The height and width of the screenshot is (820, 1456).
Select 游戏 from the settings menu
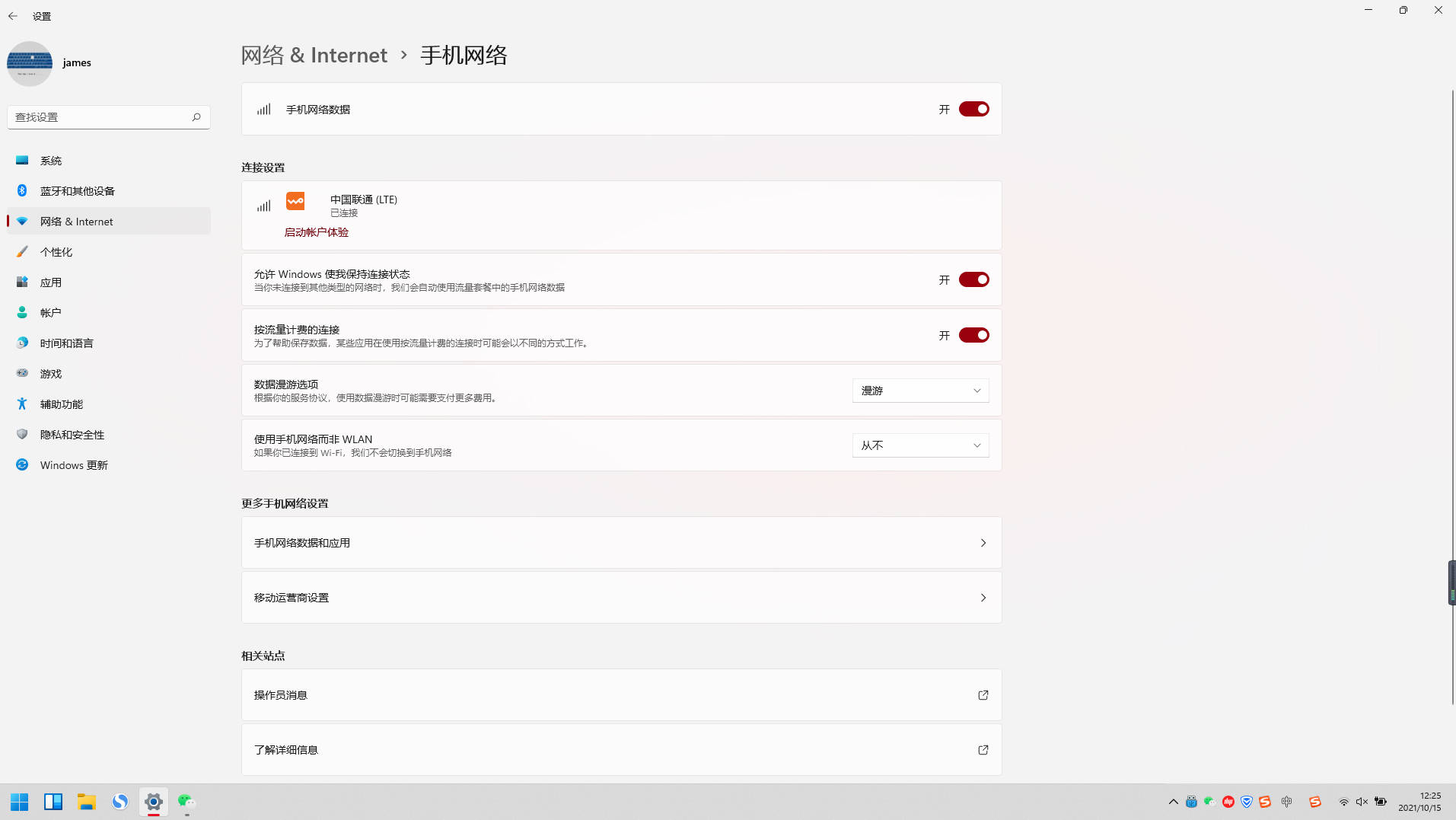click(50, 373)
